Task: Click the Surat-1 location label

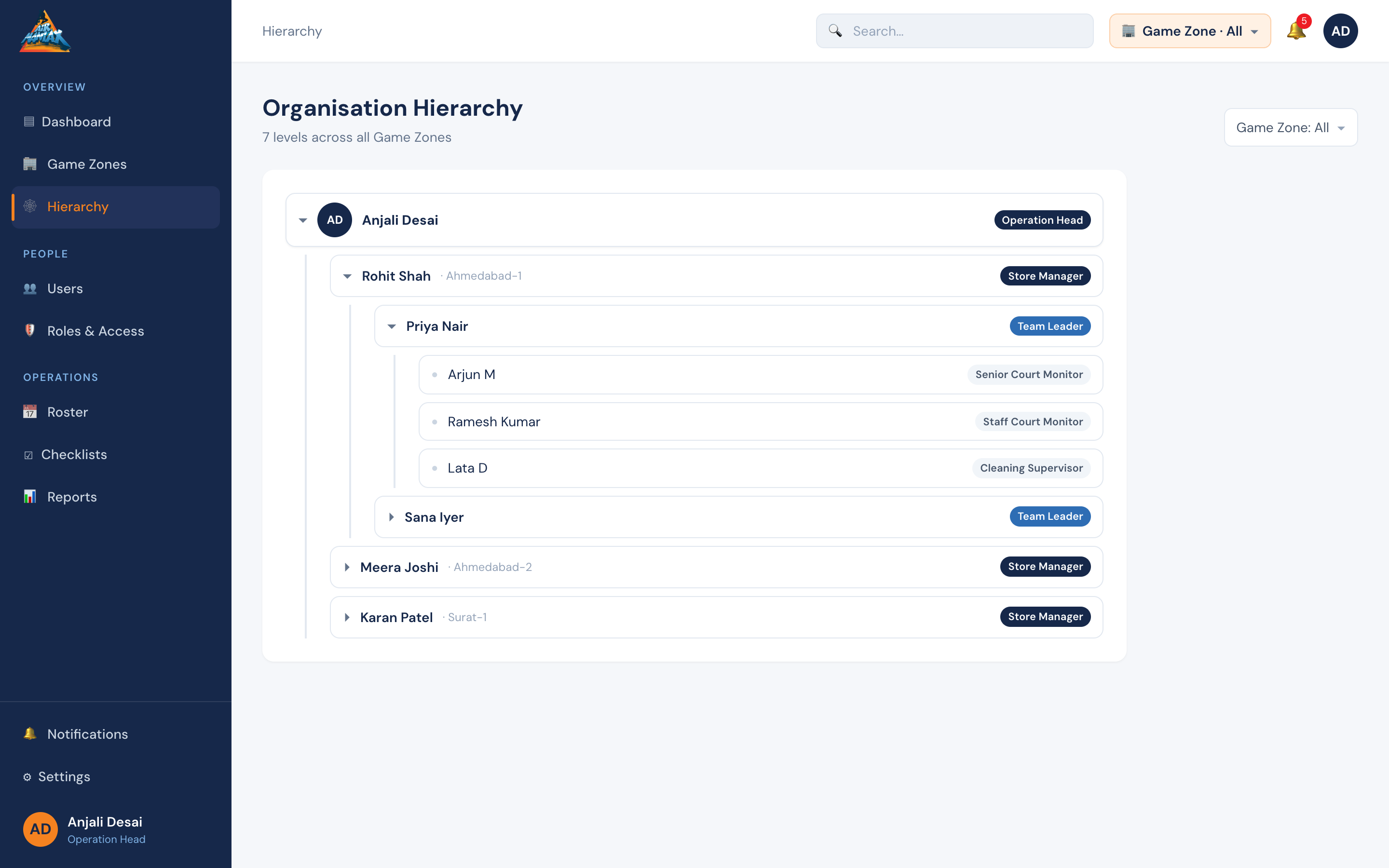Action: point(467,617)
